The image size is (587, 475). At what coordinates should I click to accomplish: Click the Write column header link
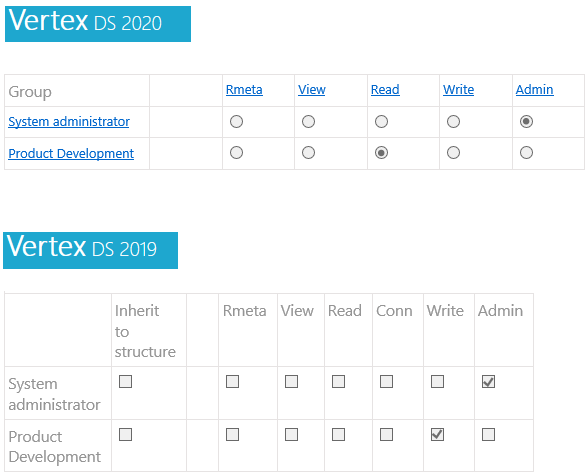(458, 90)
